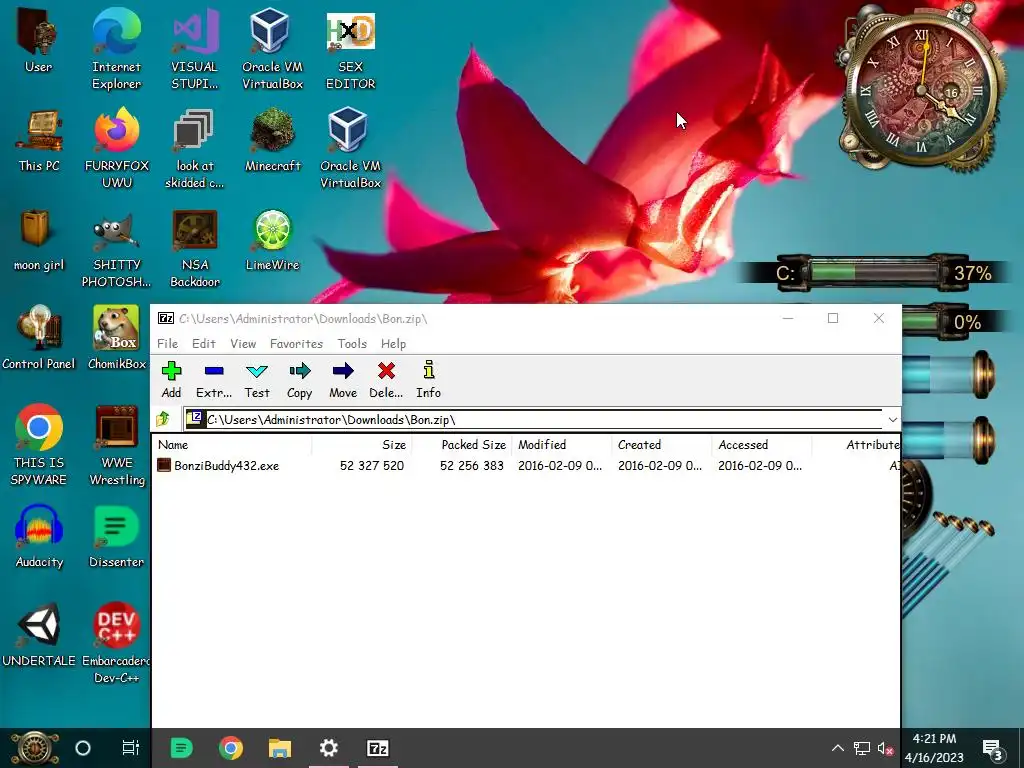Select the WWE Wrestling desktop icon
1024x768 pixels.
coord(117,445)
